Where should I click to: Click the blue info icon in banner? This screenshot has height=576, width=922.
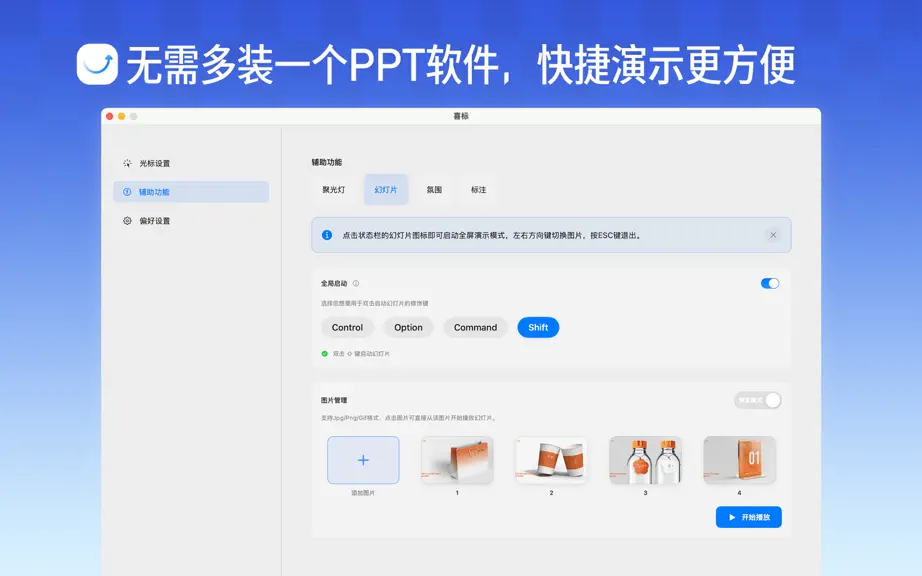(x=327, y=235)
